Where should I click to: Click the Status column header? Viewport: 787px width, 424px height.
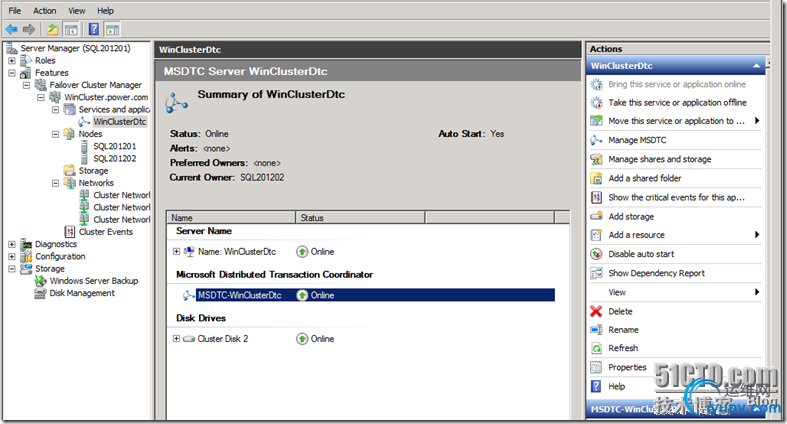pos(360,218)
